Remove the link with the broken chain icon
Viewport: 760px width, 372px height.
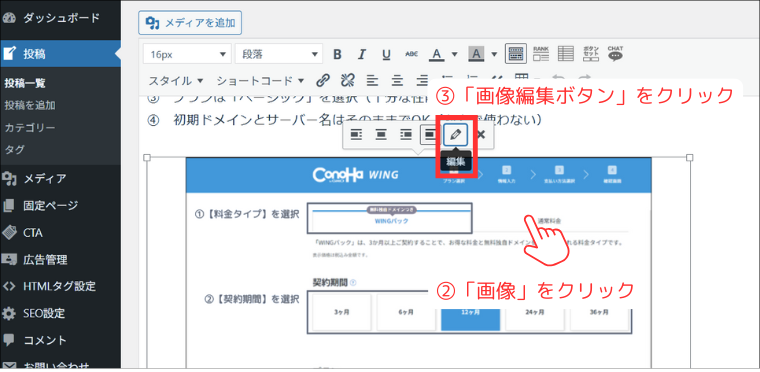click(x=348, y=80)
